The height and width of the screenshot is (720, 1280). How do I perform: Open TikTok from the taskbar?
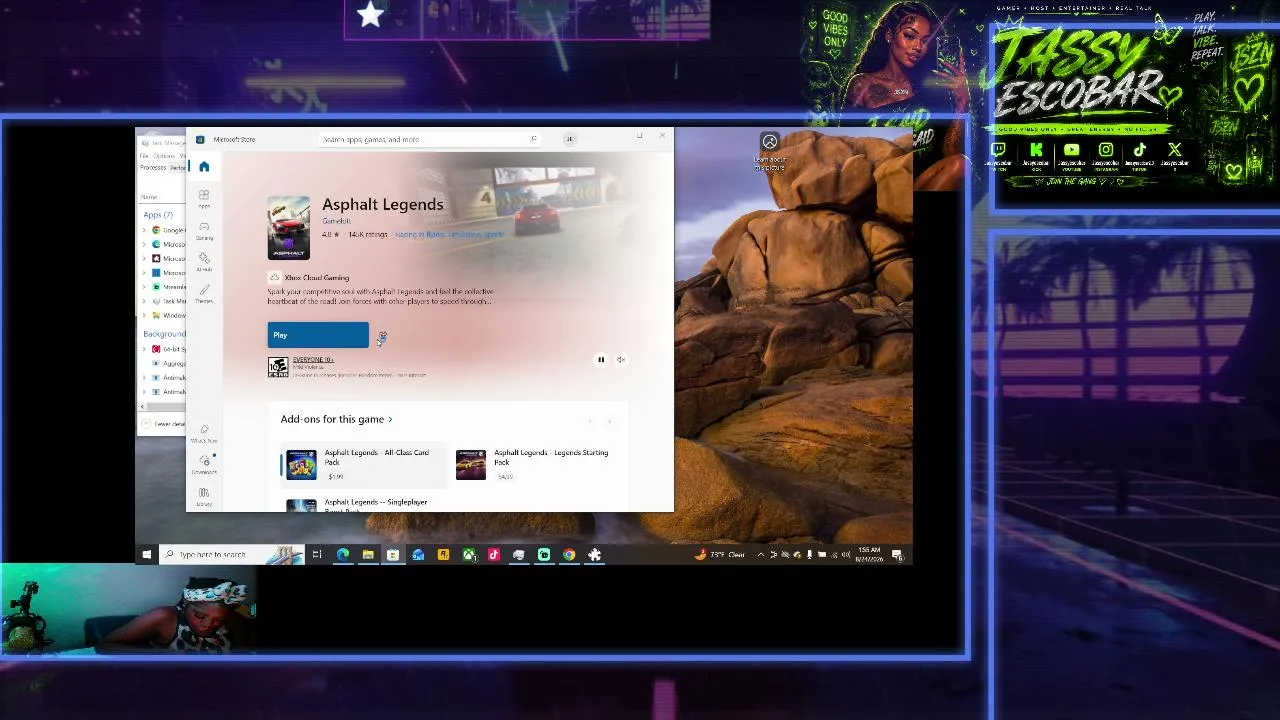[494, 555]
